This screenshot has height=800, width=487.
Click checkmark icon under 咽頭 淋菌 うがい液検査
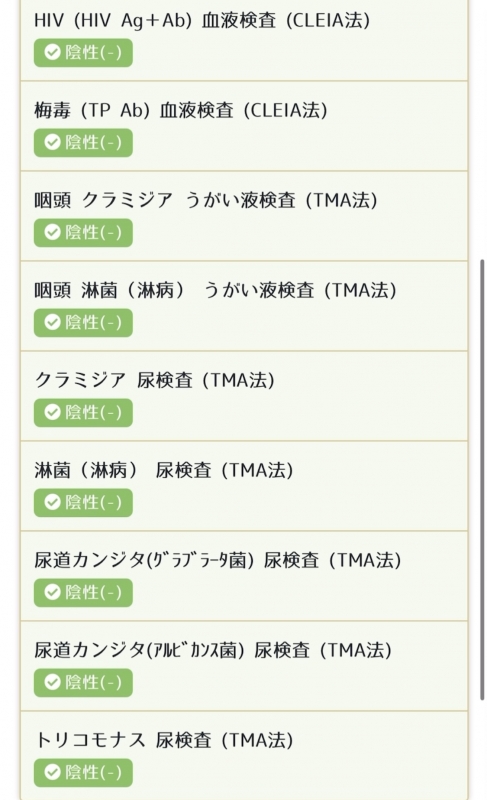(x=53, y=322)
